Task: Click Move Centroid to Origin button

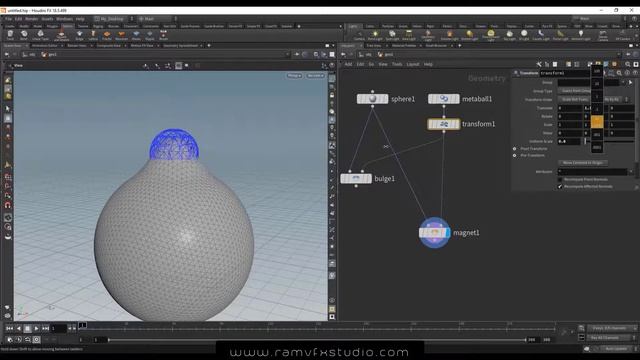Action: pyautogui.click(x=582, y=162)
